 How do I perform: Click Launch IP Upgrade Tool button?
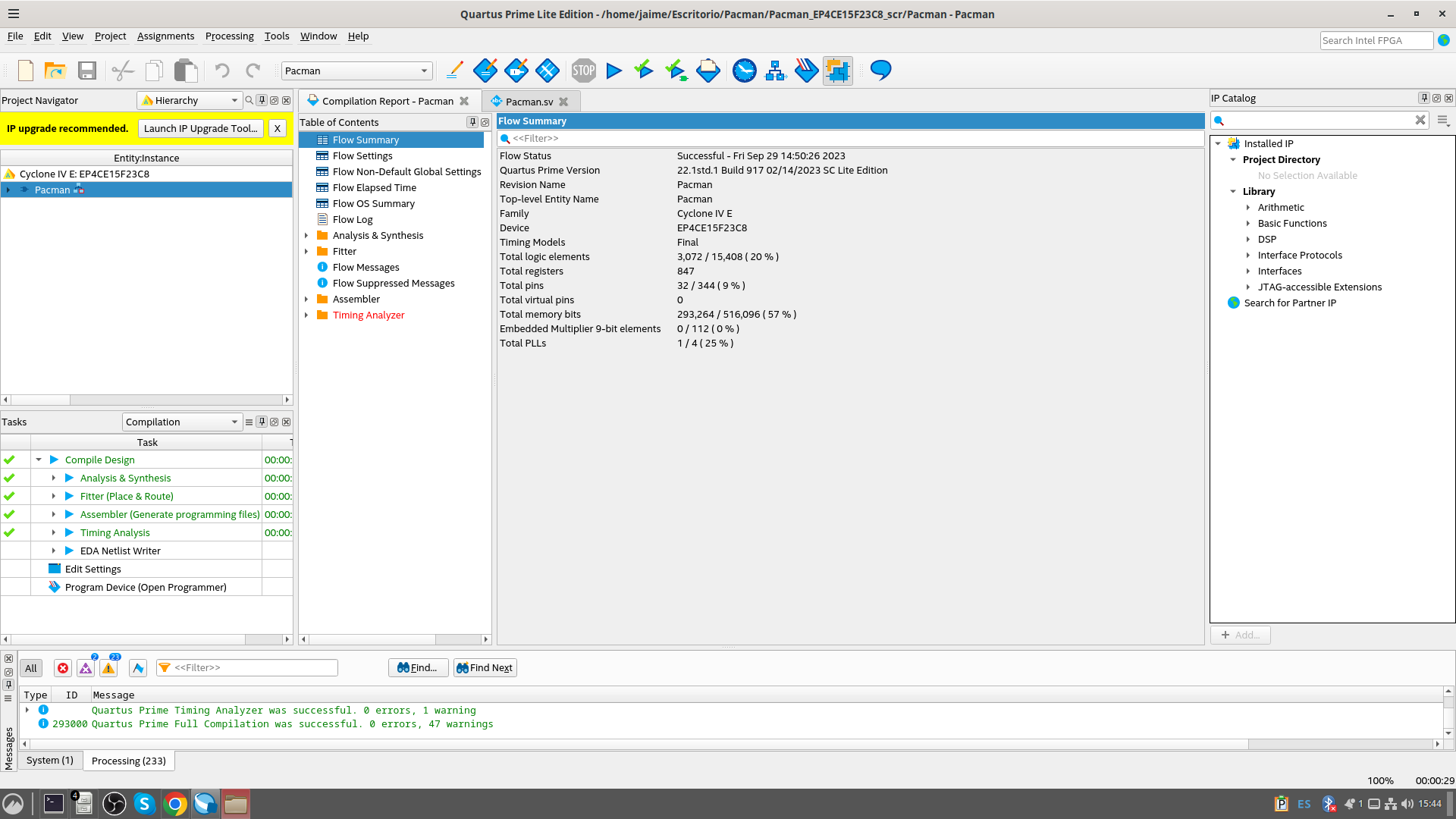point(201,128)
